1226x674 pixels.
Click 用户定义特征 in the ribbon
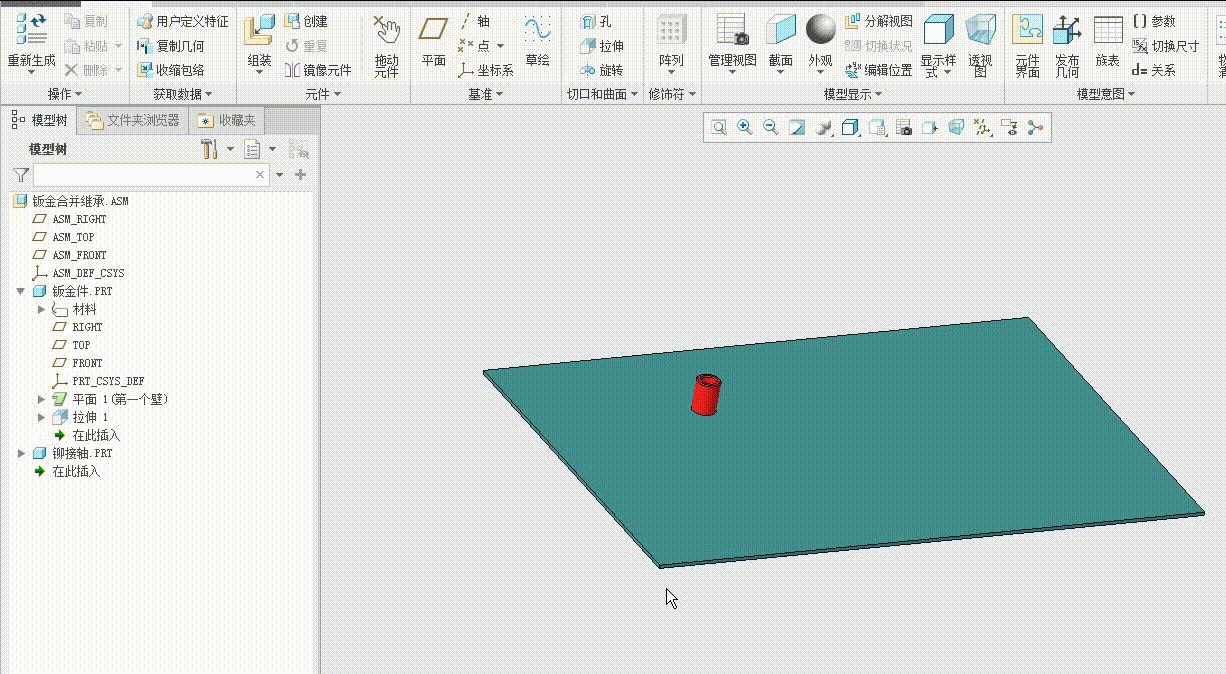(x=182, y=21)
